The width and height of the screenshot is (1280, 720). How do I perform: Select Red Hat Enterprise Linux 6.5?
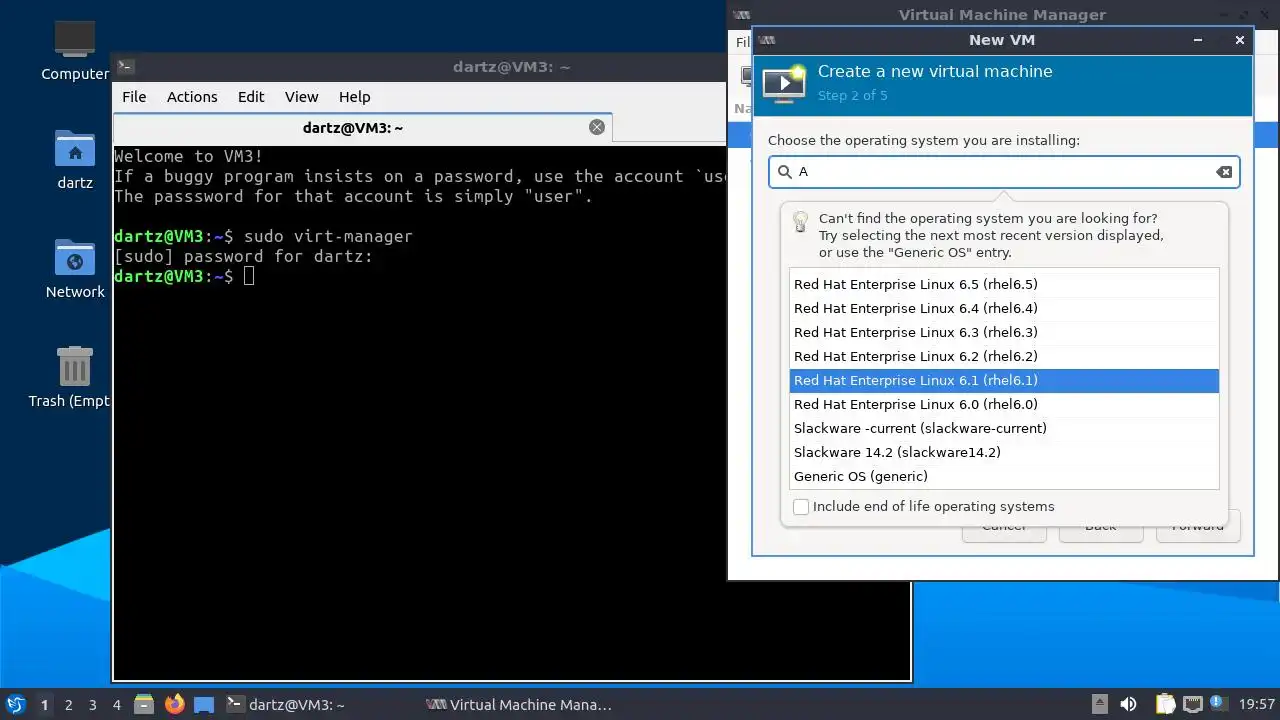(1004, 284)
